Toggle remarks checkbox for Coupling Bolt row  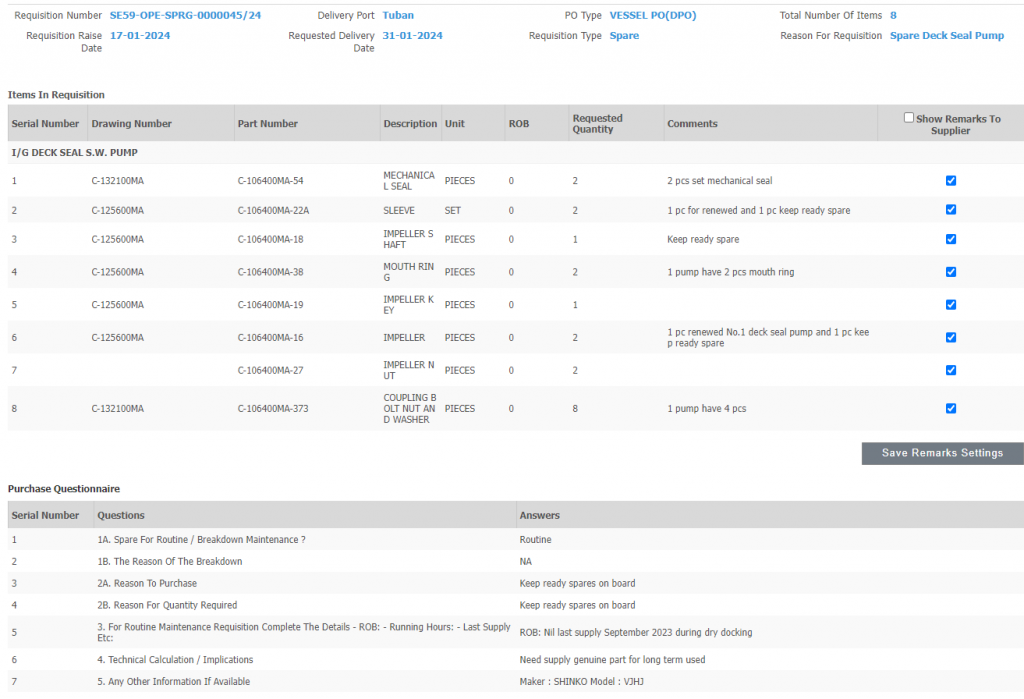951,409
